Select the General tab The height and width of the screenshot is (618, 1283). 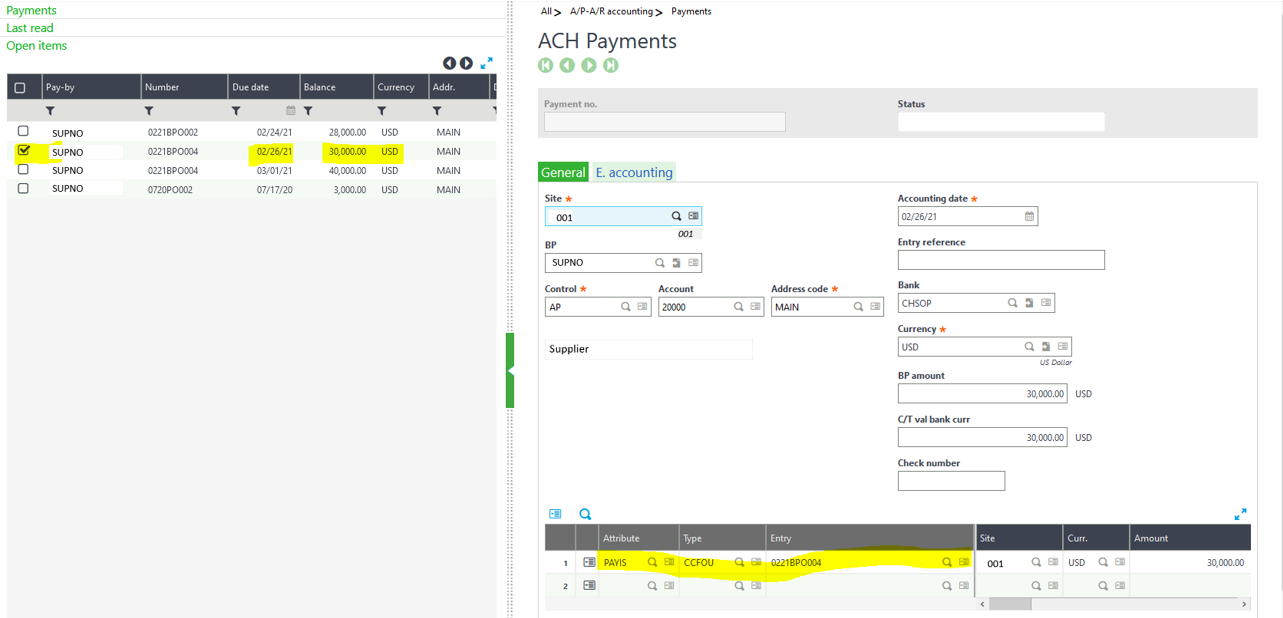[563, 172]
